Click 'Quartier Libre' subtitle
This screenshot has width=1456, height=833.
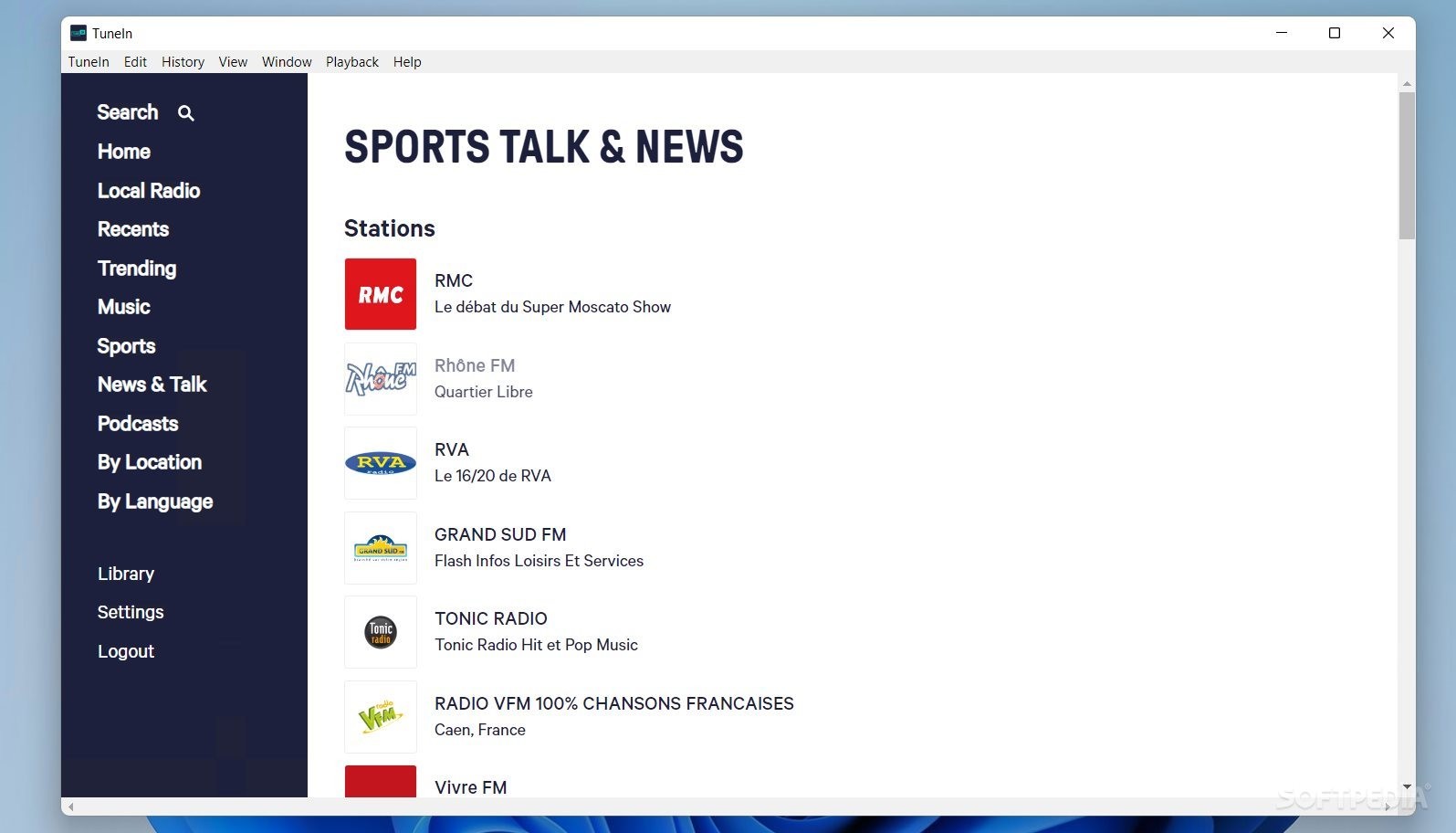pos(484,392)
